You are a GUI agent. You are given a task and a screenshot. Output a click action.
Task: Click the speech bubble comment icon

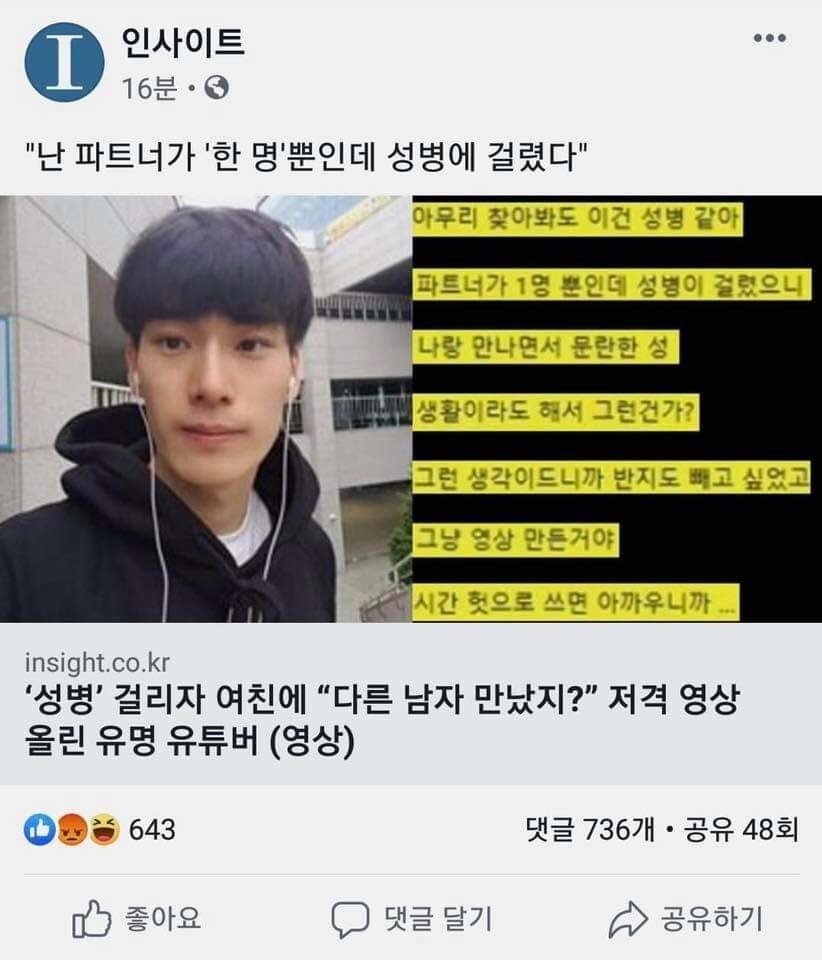(350, 919)
